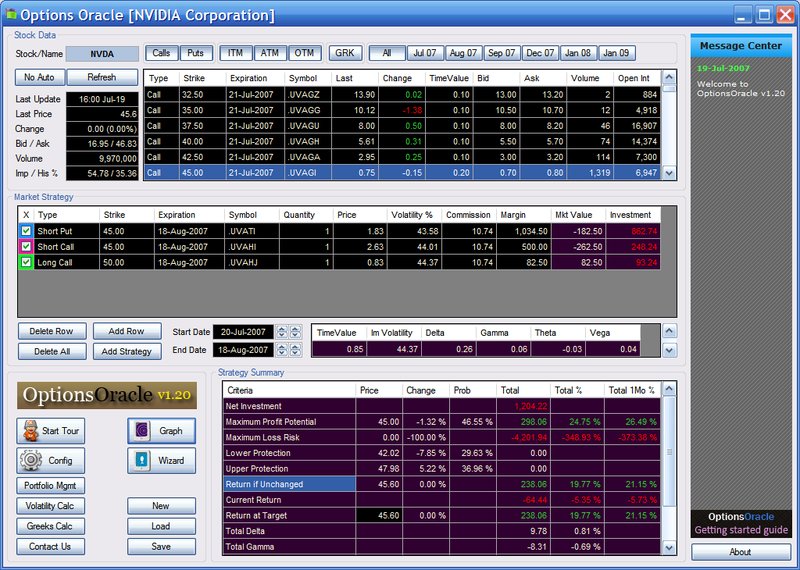Step the End Date with first spinner
The width and height of the screenshot is (800, 570).
click(282, 350)
